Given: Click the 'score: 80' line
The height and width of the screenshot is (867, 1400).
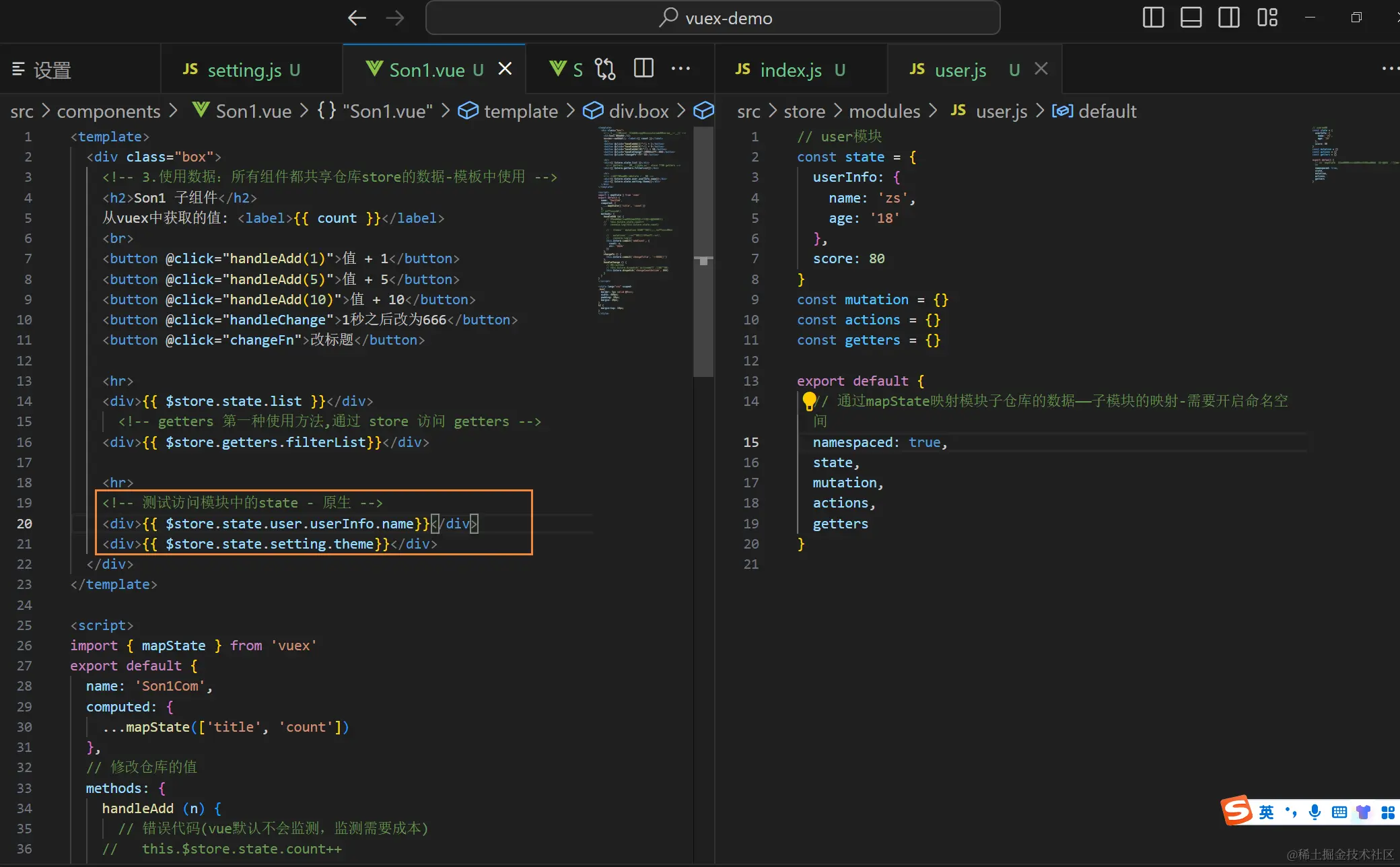Looking at the screenshot, I should [848, 258].
